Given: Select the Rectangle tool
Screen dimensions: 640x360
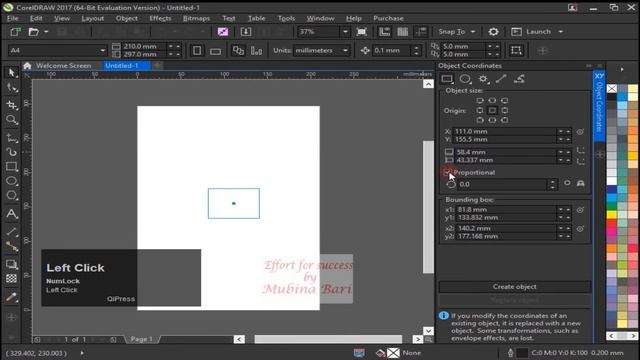Looking at the screenshot, I should coord(12,167).
